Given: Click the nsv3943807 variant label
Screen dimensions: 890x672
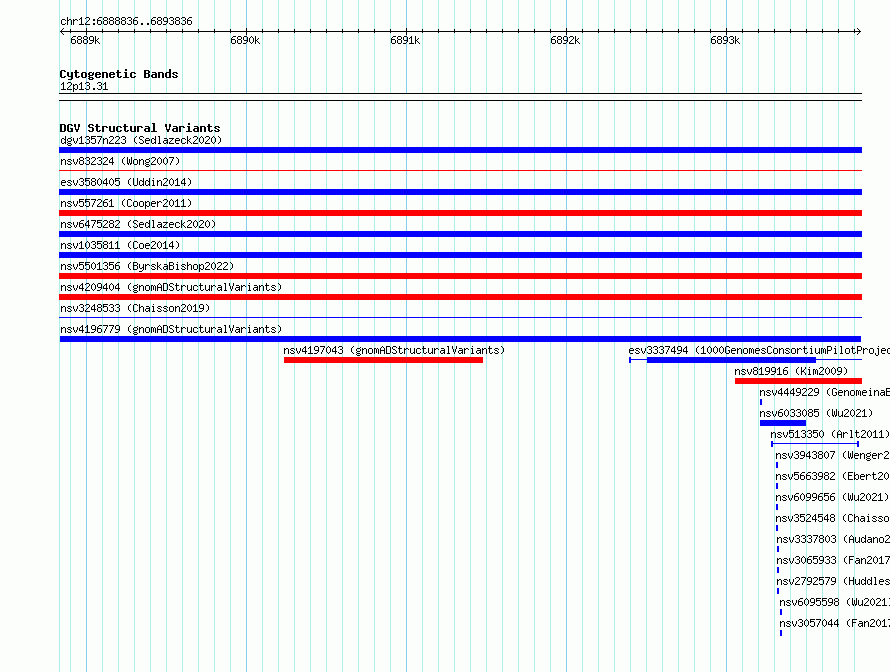Looking at the screenshot, I should (833, 455).
